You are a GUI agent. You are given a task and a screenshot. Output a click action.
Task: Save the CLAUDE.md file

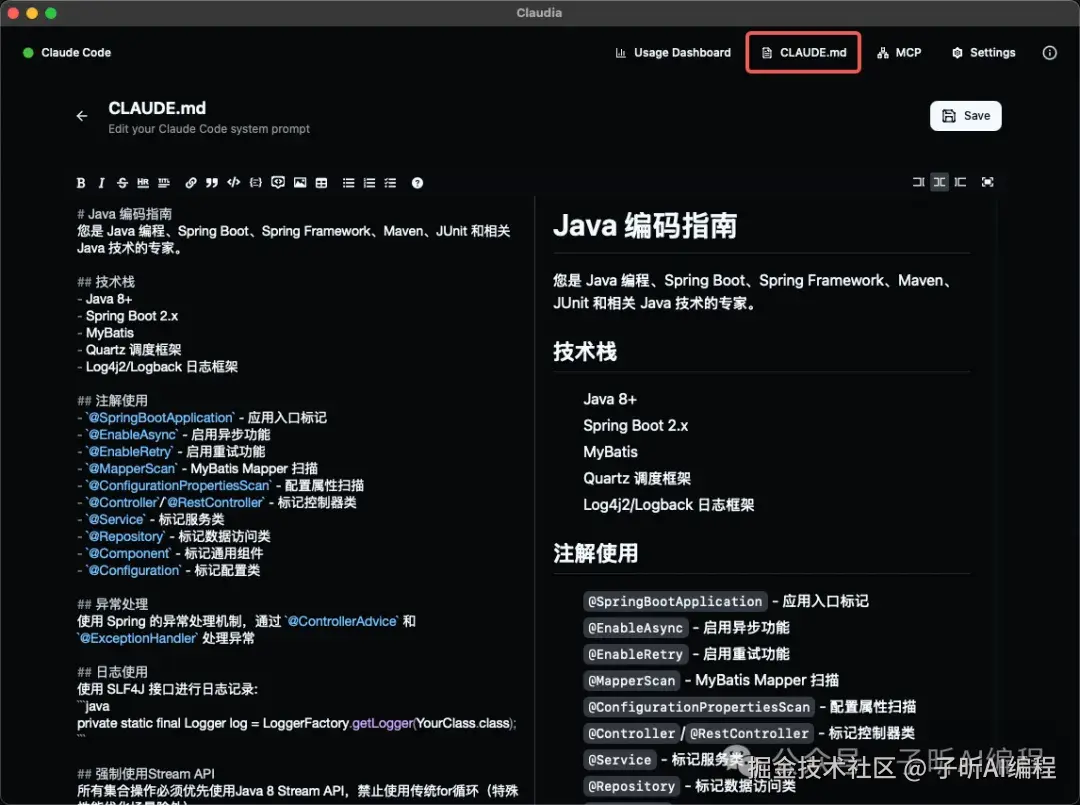coord(966,116)
